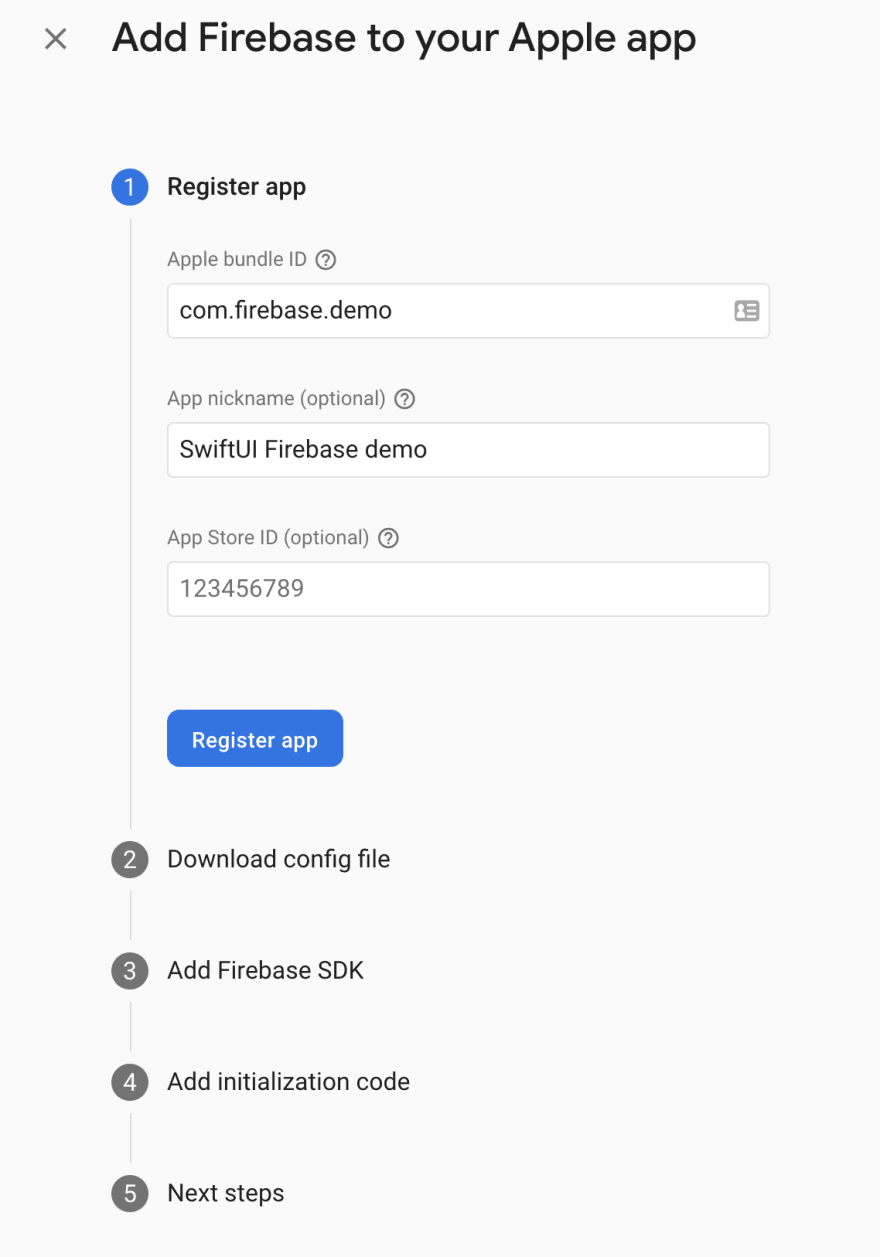The height and width of the screenshot is (1257, 880).
Task: Click the step 1 number circle
Action: (130, 187)
